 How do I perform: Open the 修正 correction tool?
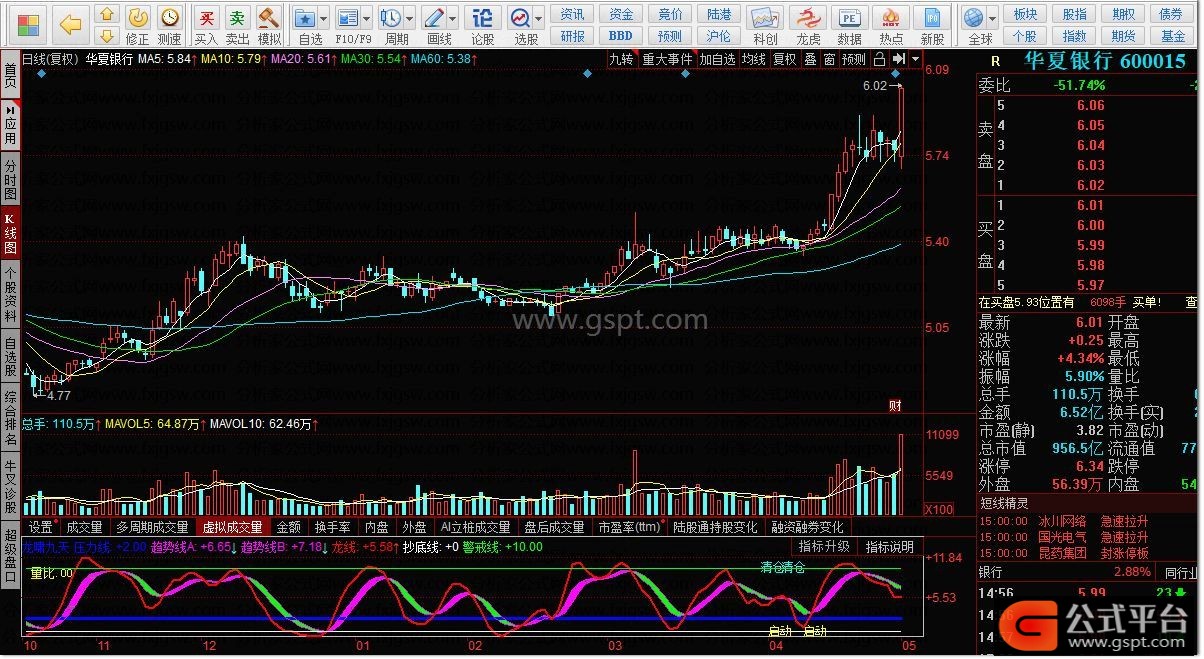click(x=138, y=25)
